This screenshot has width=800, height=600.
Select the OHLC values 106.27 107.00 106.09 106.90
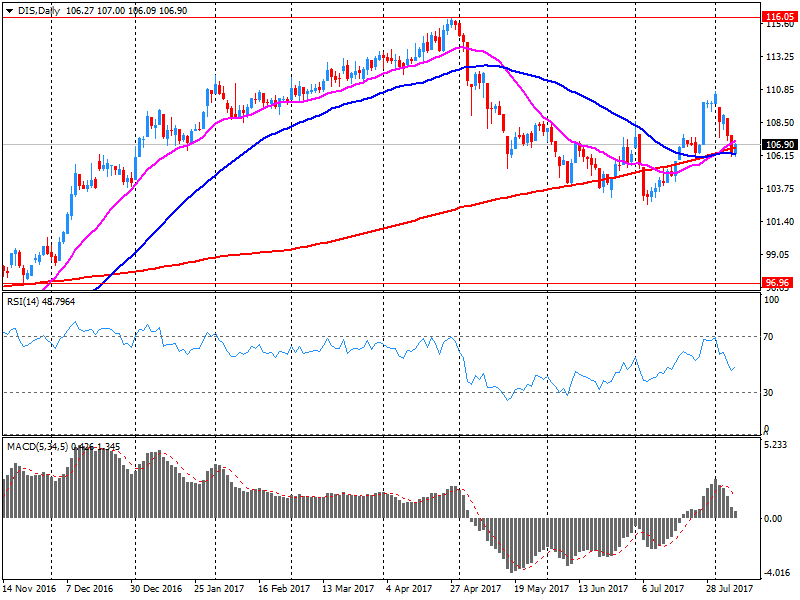pos(127,11)
